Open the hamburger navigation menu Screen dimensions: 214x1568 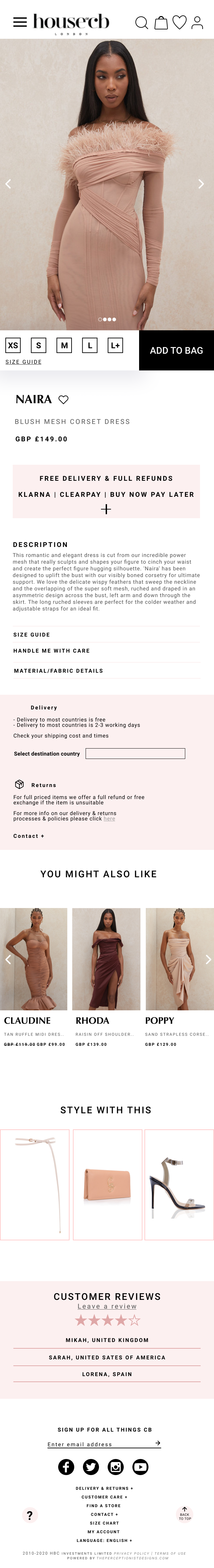(20, 22)
